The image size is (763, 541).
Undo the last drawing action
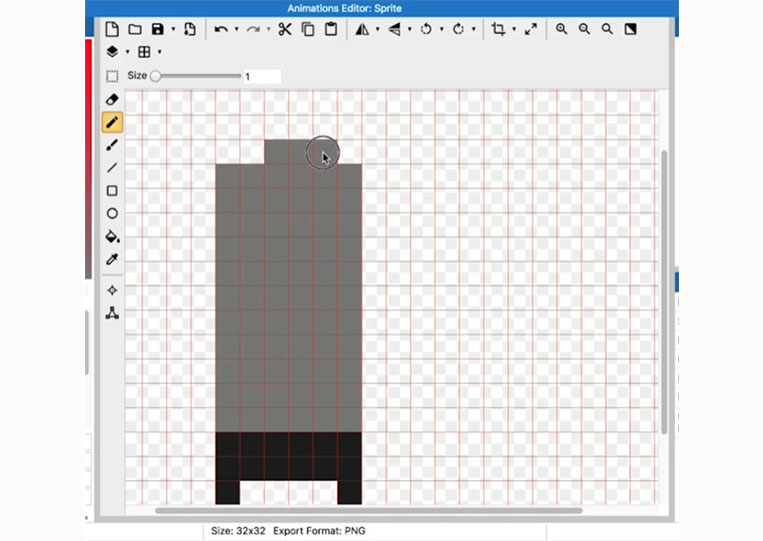221,29
